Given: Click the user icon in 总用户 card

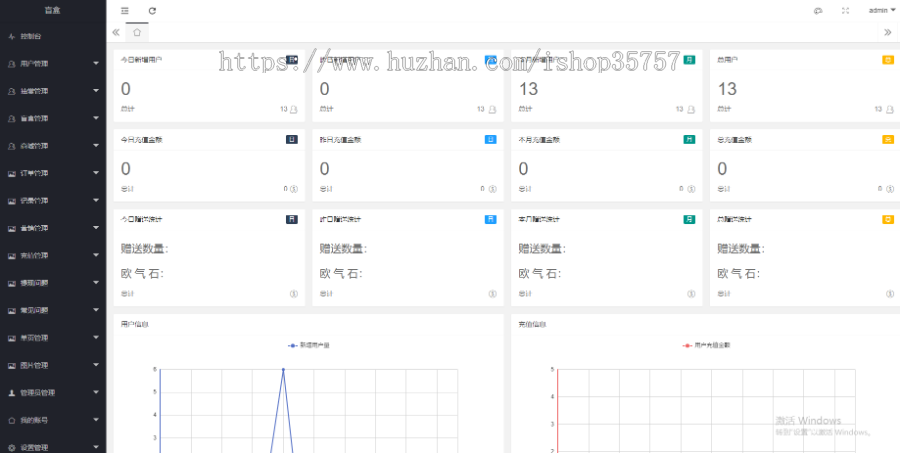Looking at the screenshot, I should pyautogui.click(x=890, y=109).
